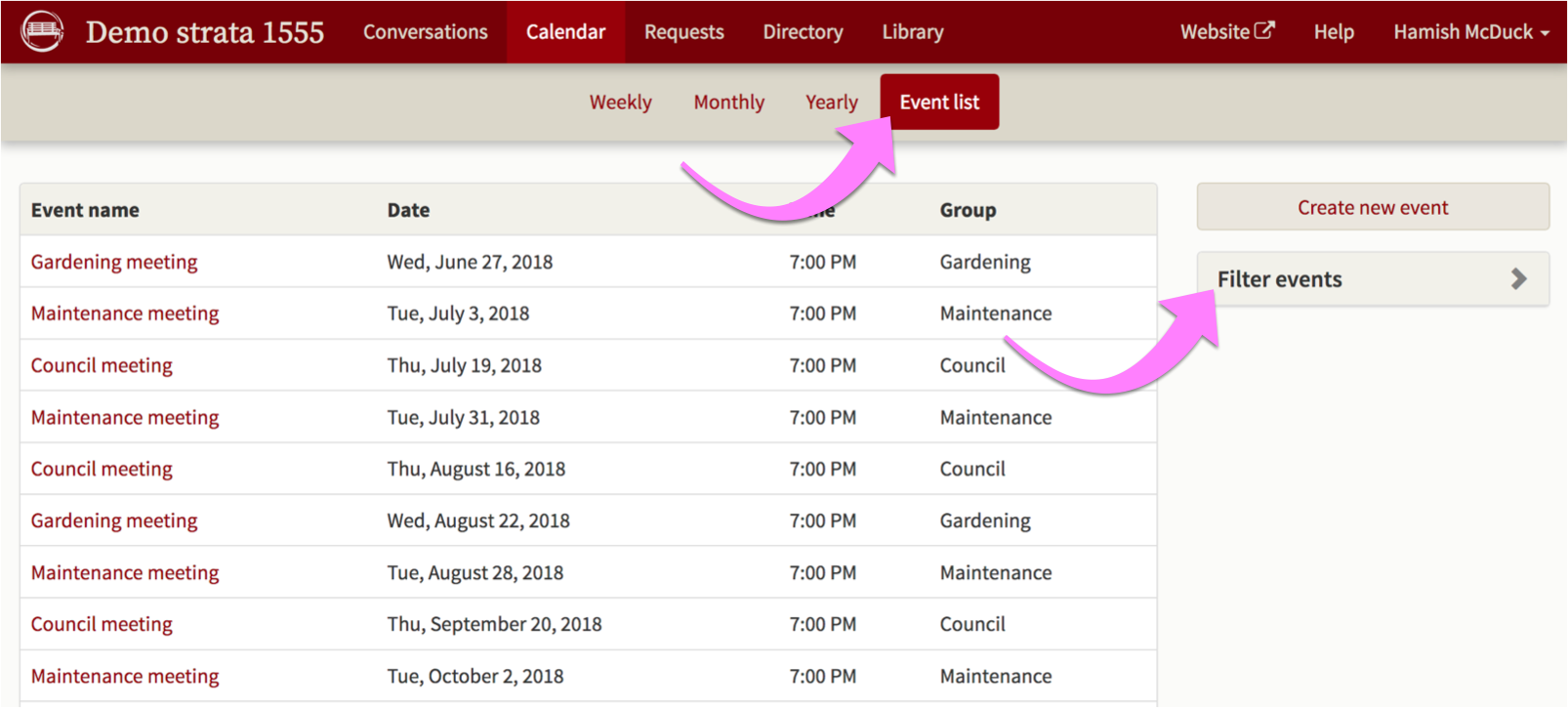Switch to the Monthly calendar view

click(728, 103)
